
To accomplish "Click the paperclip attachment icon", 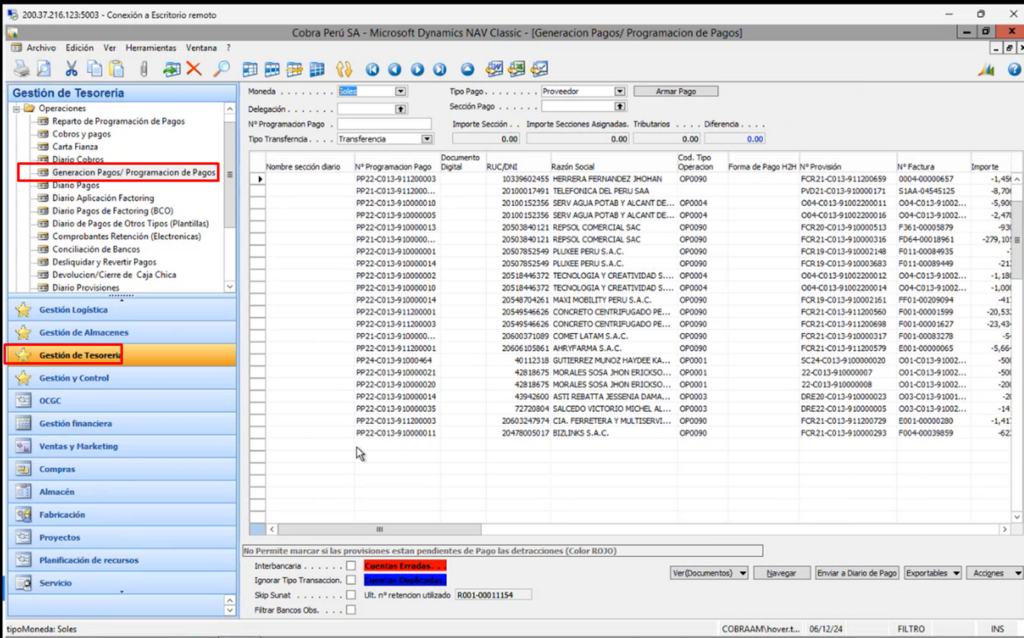I will 144,69.
